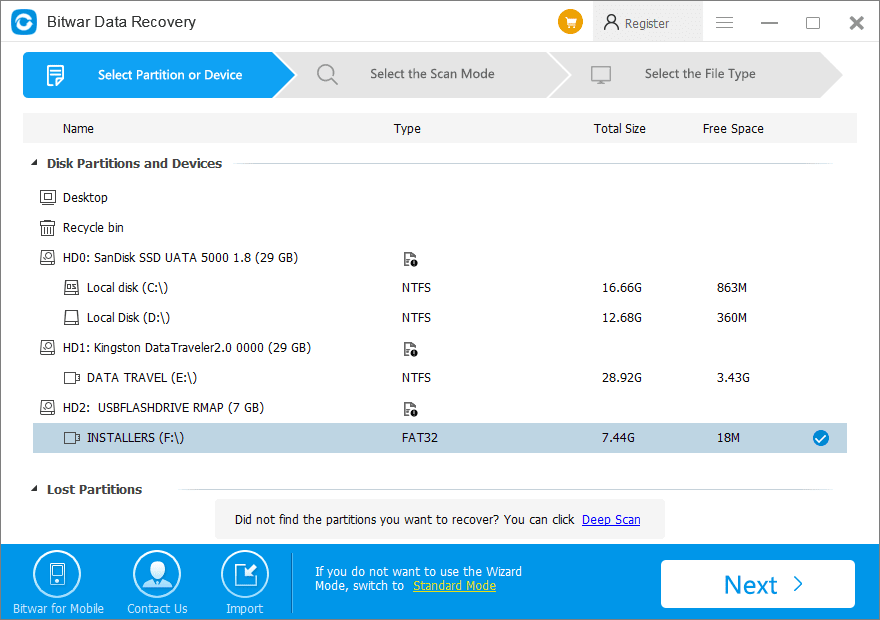The image size is (880, 620).
Task: Click the Local disk C: drive icon
Action: coord(71,288)
